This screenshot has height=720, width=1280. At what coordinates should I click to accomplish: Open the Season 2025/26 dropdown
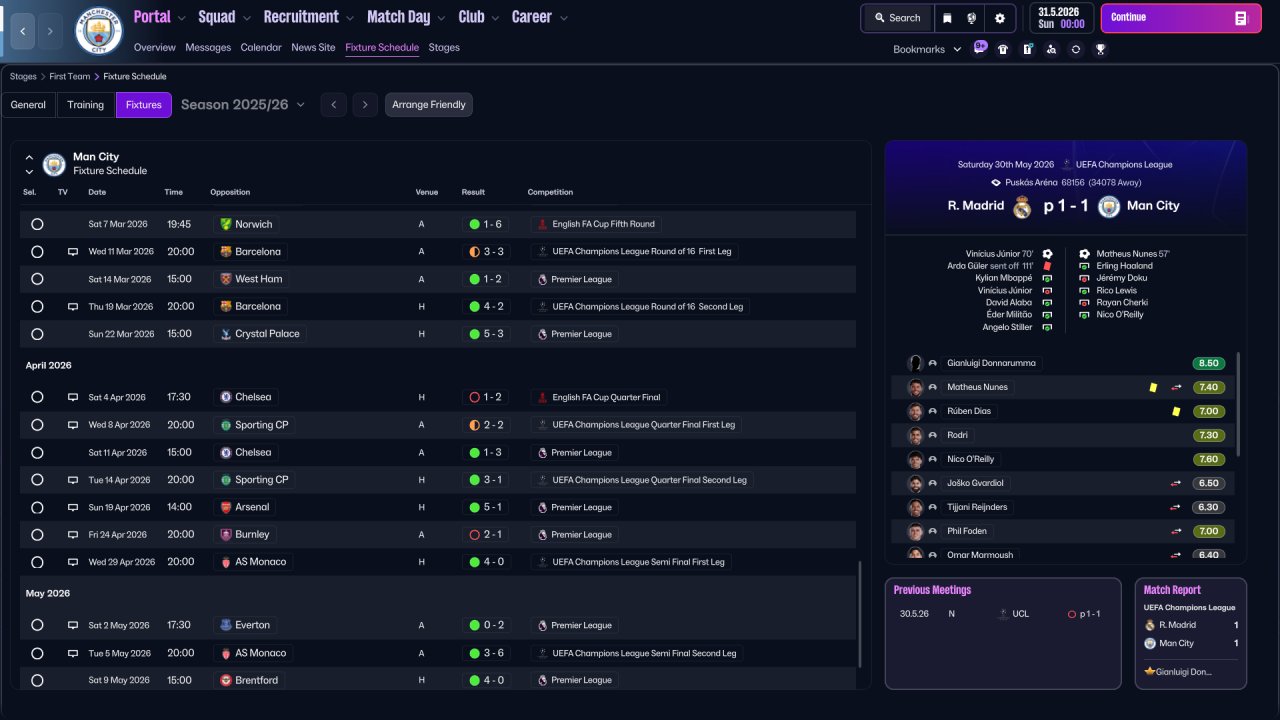click(x=243, y=105)
